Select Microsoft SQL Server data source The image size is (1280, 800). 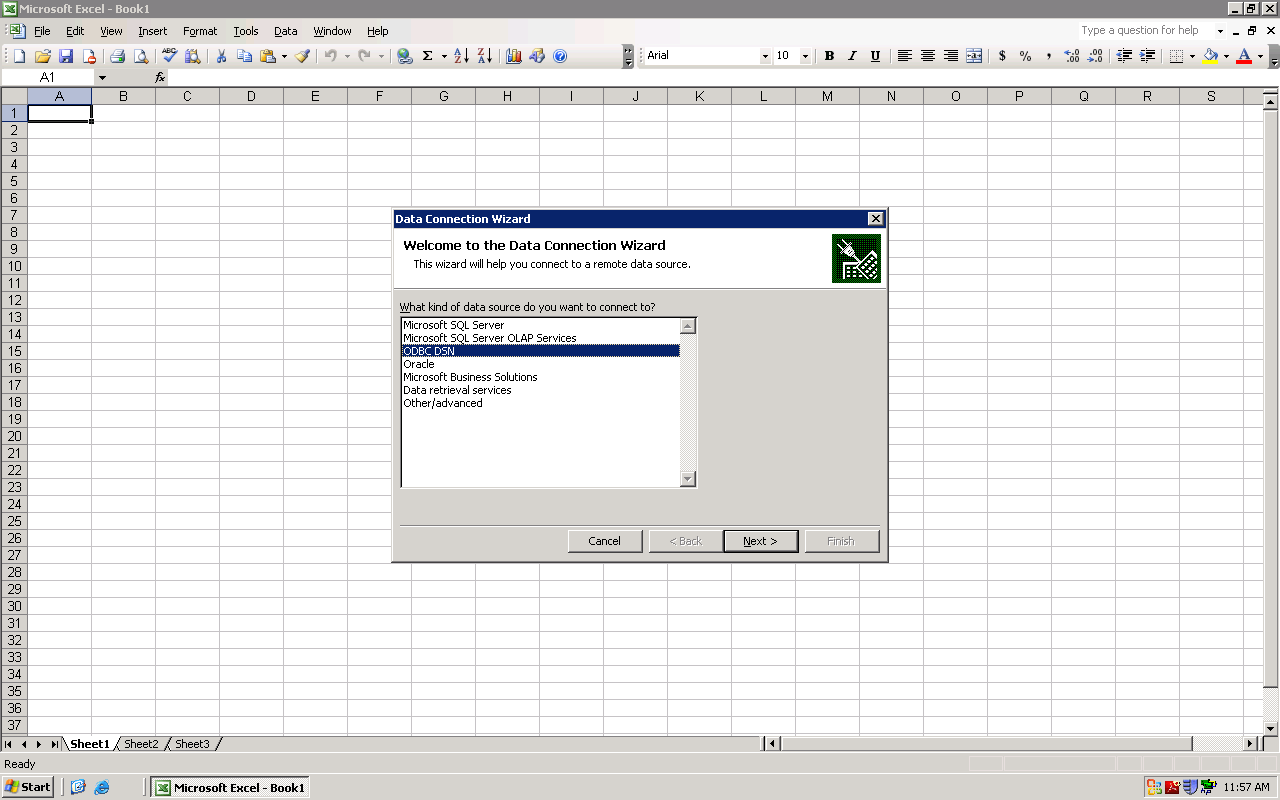pos(540,325)
